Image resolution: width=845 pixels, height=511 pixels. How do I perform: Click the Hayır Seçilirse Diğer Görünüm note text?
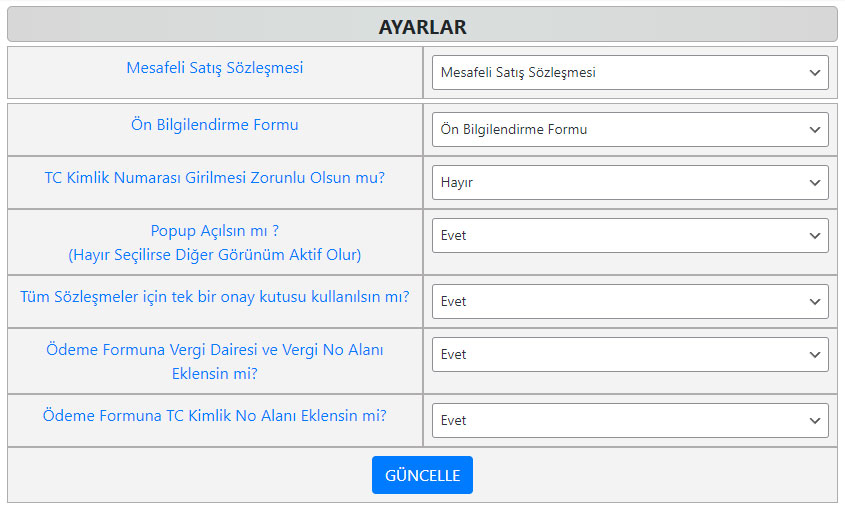tap(214, 254)
